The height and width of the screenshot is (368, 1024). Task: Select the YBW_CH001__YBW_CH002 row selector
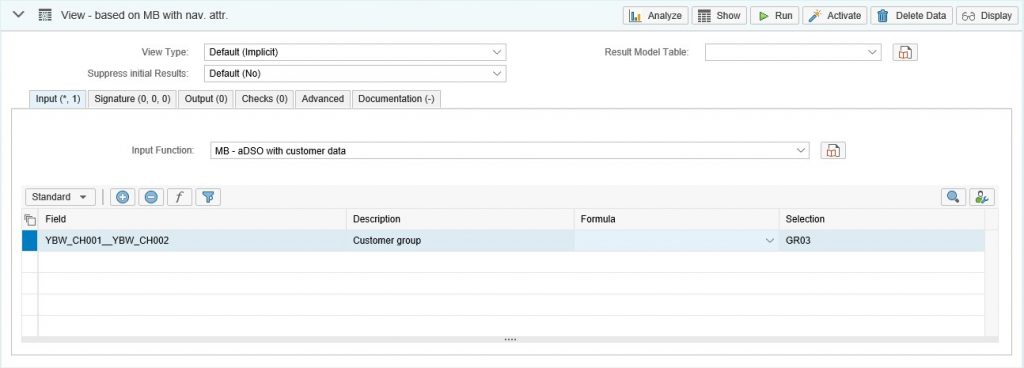coord(29,240)
